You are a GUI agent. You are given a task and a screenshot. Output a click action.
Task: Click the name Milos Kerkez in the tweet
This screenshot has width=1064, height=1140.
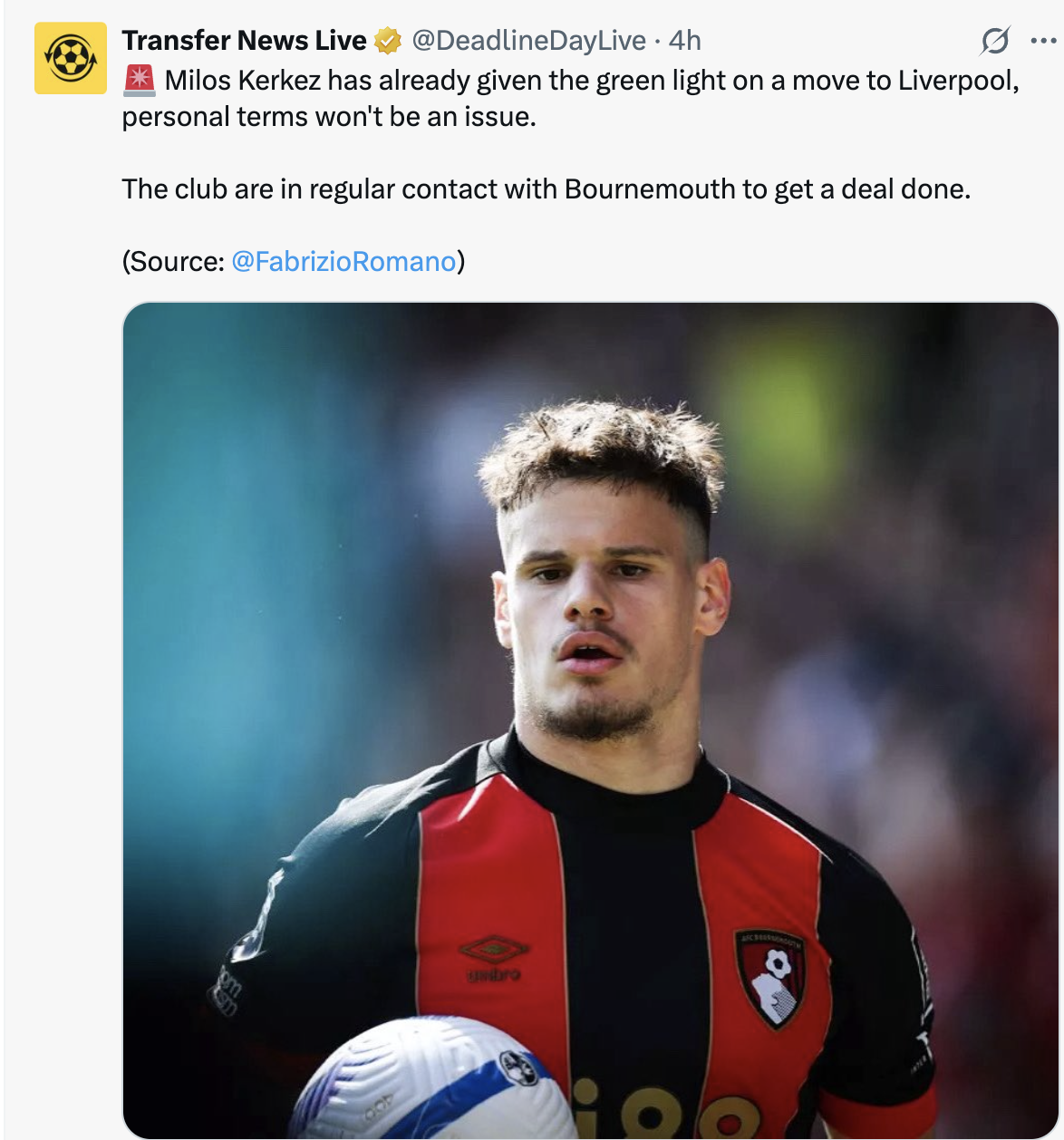tap(242, 81)
